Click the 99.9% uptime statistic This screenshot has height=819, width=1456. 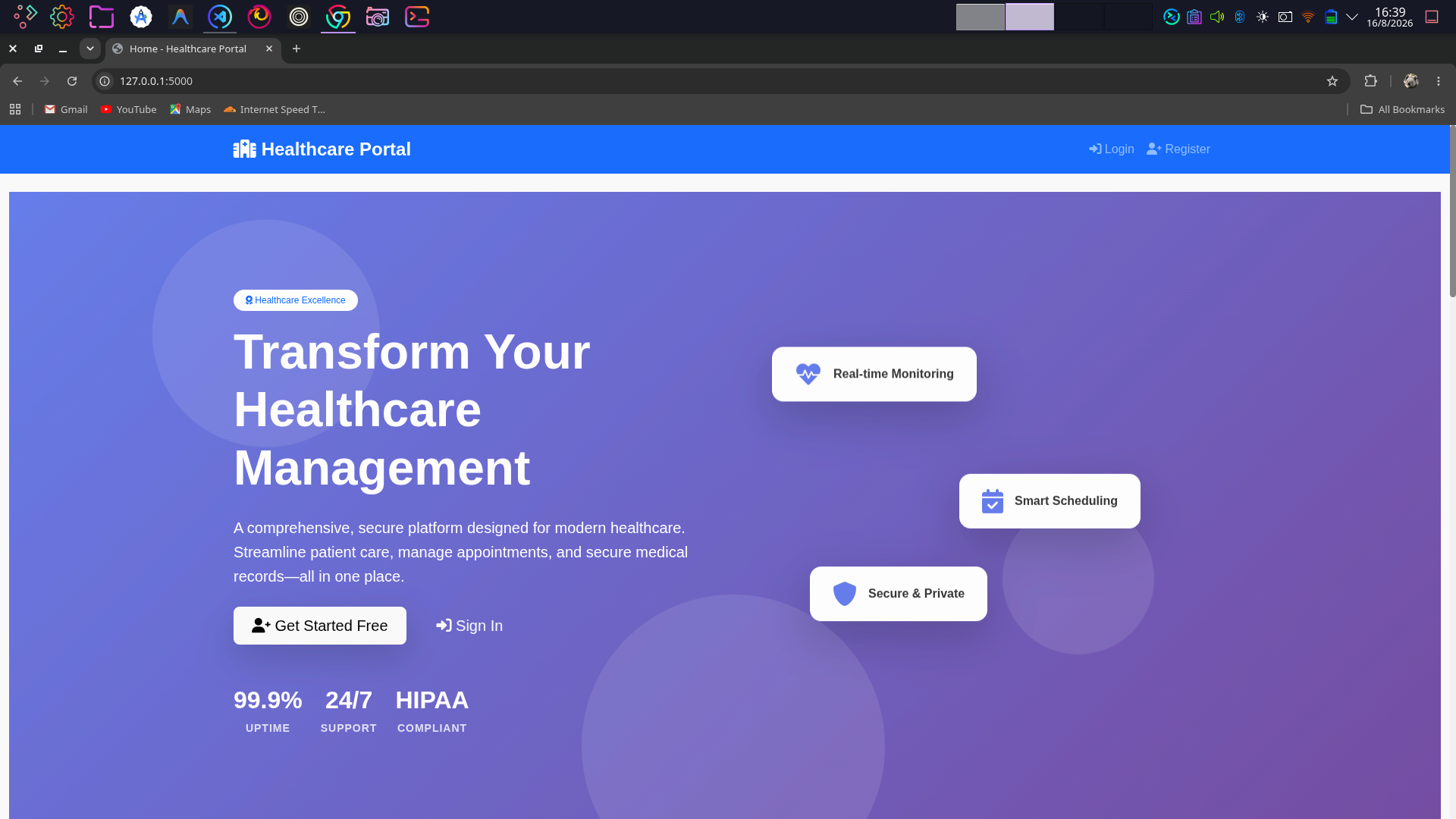pos(268,711)
